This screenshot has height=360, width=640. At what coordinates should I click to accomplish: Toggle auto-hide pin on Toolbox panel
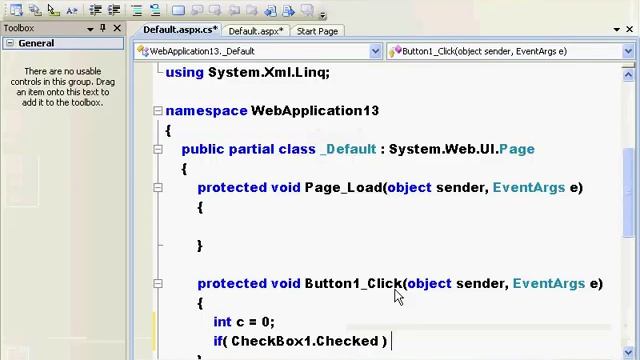click(x=103, y=28)
